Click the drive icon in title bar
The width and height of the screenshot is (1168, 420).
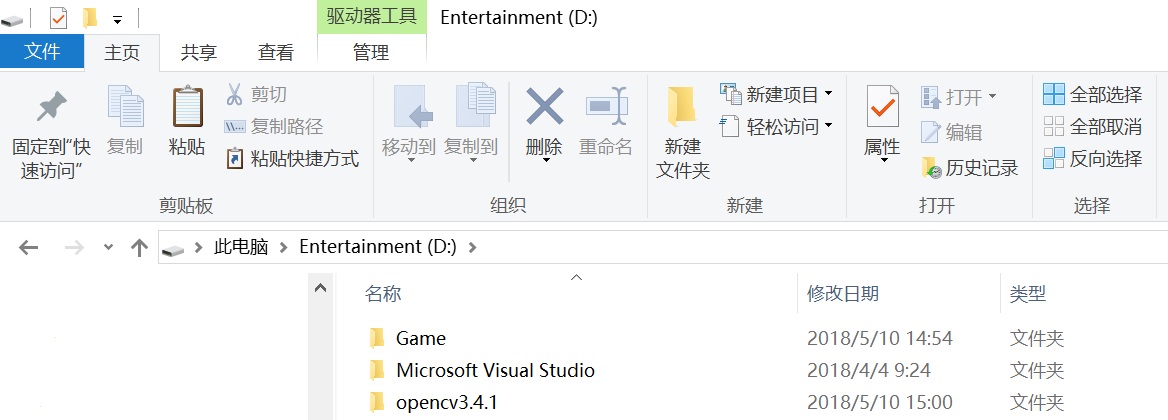click(x=11, y=19)
